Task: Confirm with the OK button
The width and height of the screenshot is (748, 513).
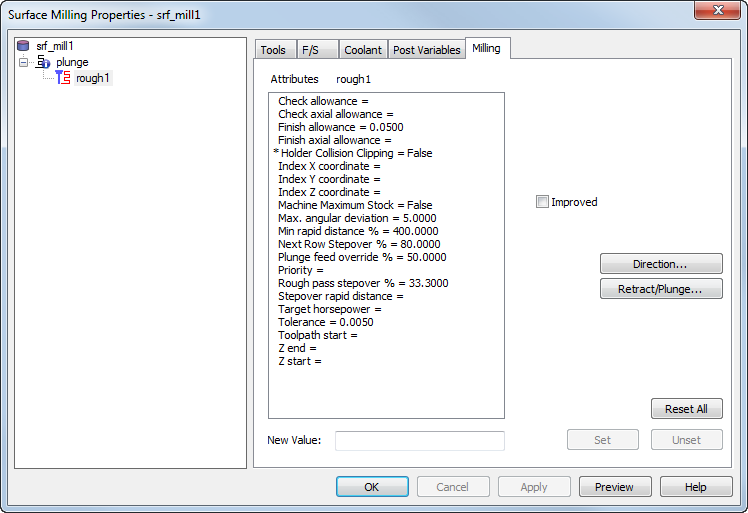Action: pyautogui.click(x=372, y=487)
